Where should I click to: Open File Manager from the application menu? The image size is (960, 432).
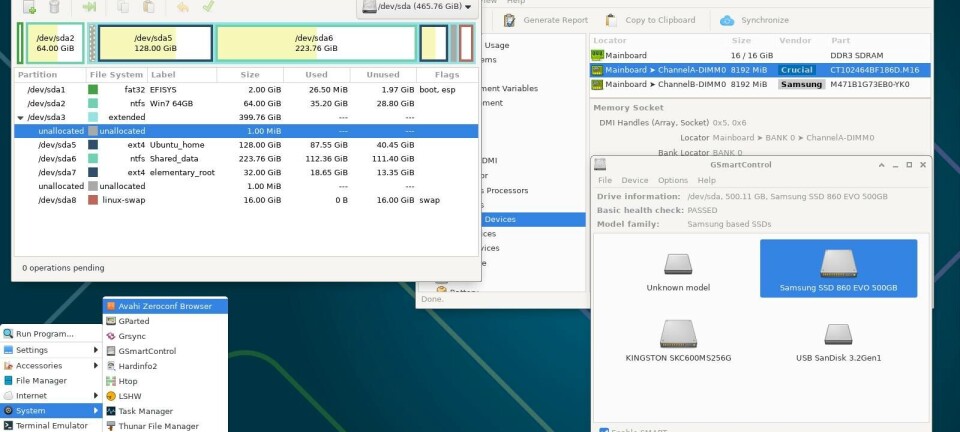coord(51,381)
